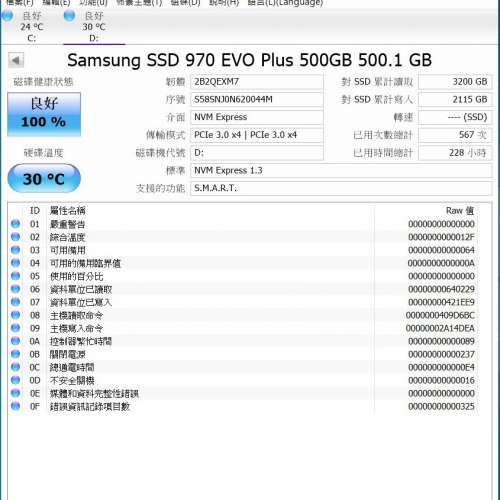This screenshot has height=500, width=500.
Task: Click the status dot for attribute 08
Action: 15,315
